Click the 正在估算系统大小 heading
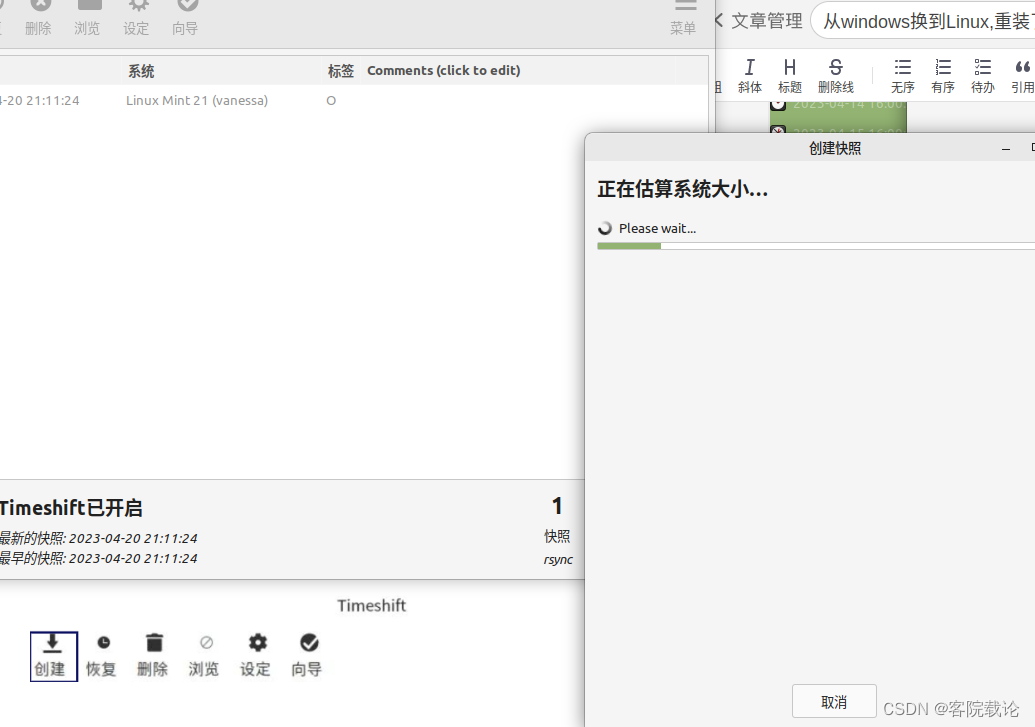Screen dimensions: 1035x727 click(683, 190)
